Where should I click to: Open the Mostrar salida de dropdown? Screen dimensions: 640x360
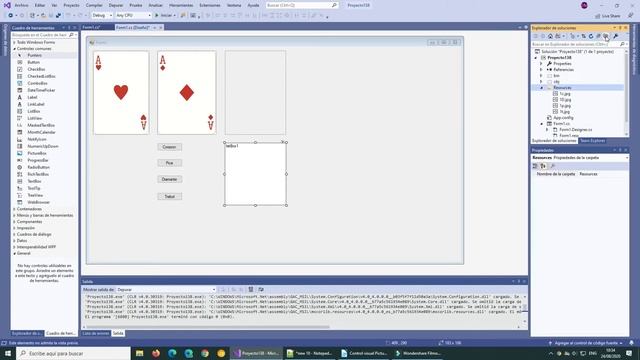pos(166,289)
